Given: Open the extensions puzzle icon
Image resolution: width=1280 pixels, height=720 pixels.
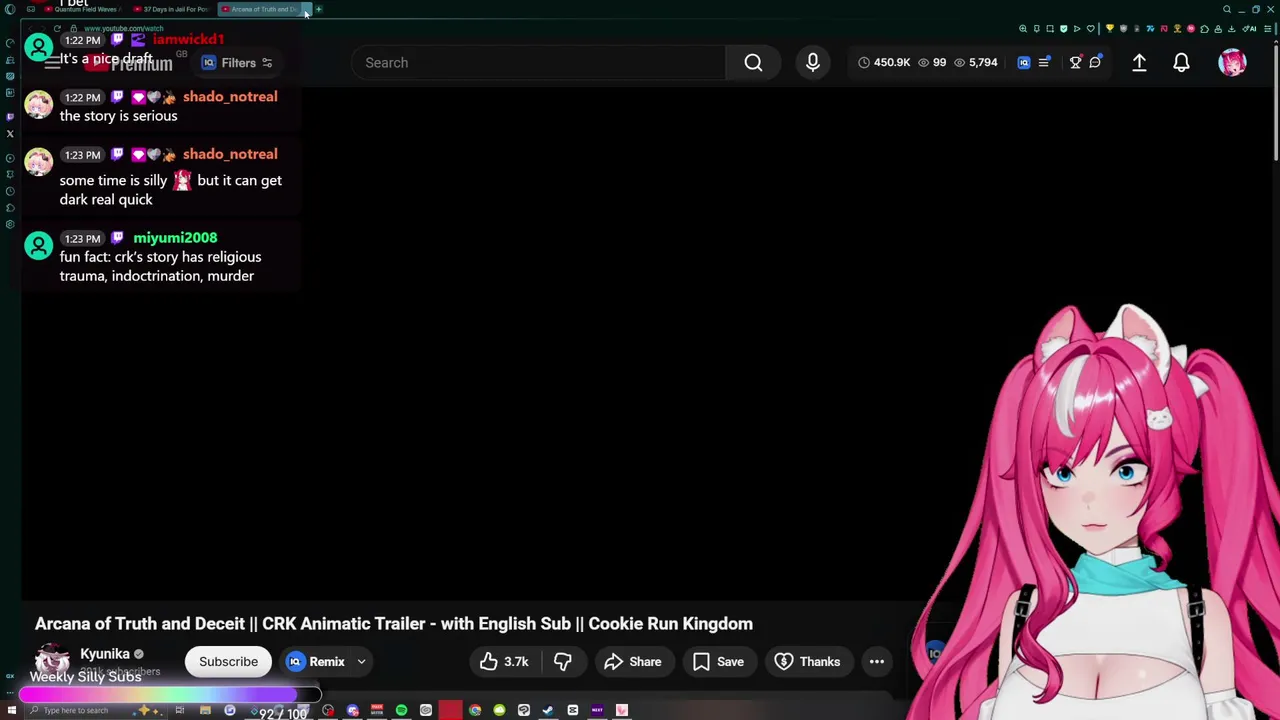Looking at the screenshot, I should point(1204,29).
